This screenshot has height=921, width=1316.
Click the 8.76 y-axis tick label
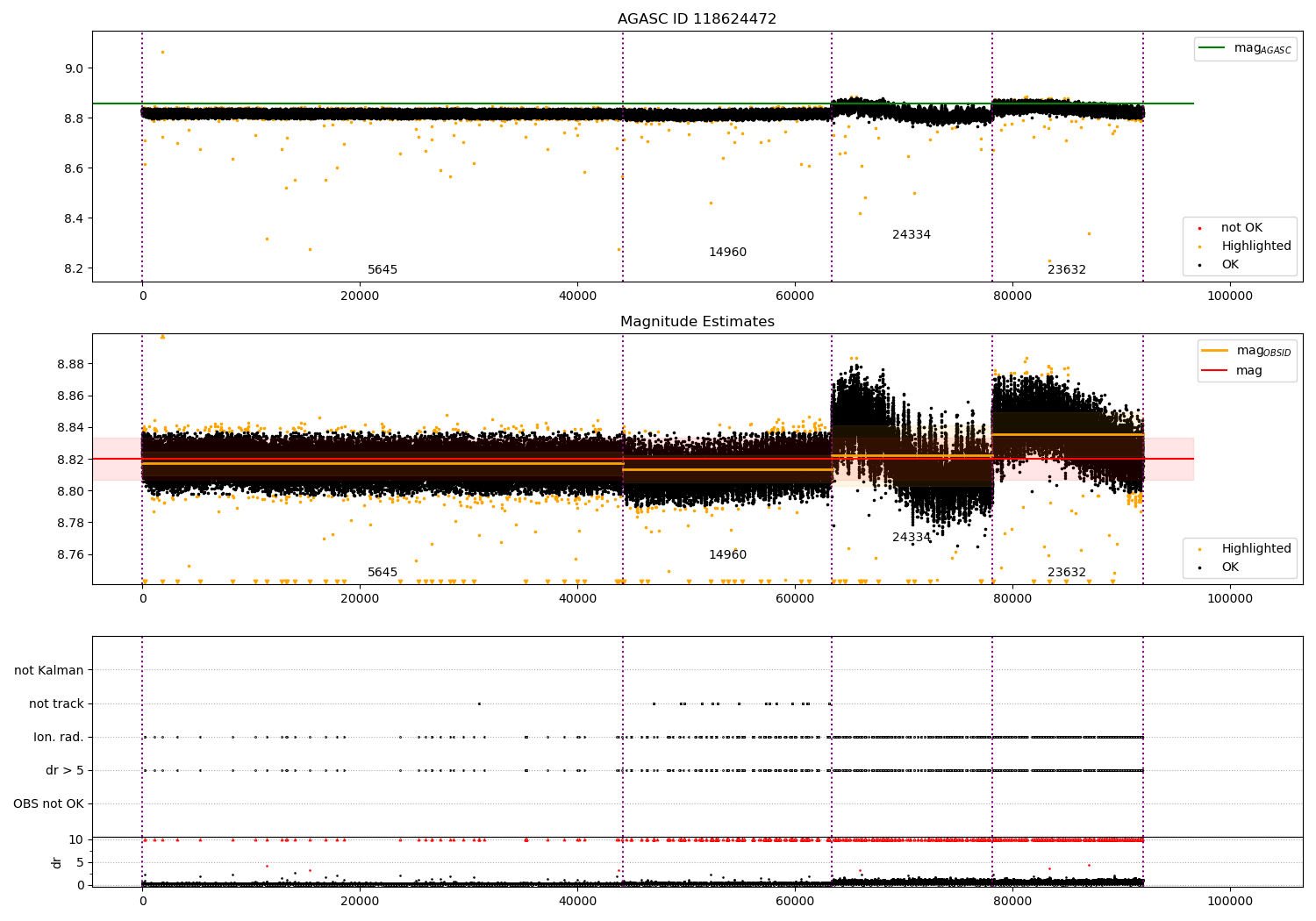coord(70,555)
